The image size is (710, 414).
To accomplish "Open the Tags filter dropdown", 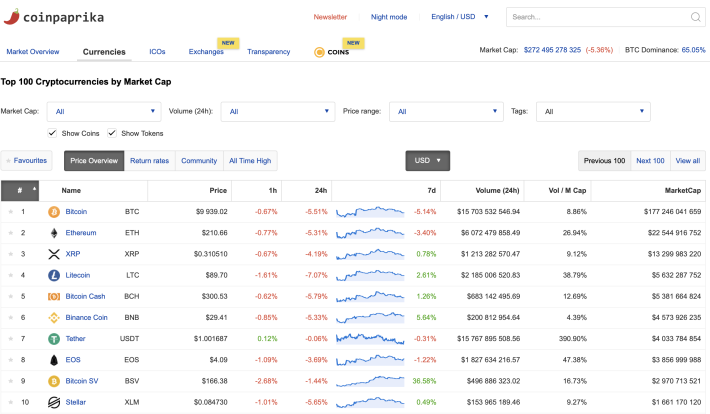I will coord(593,111).
